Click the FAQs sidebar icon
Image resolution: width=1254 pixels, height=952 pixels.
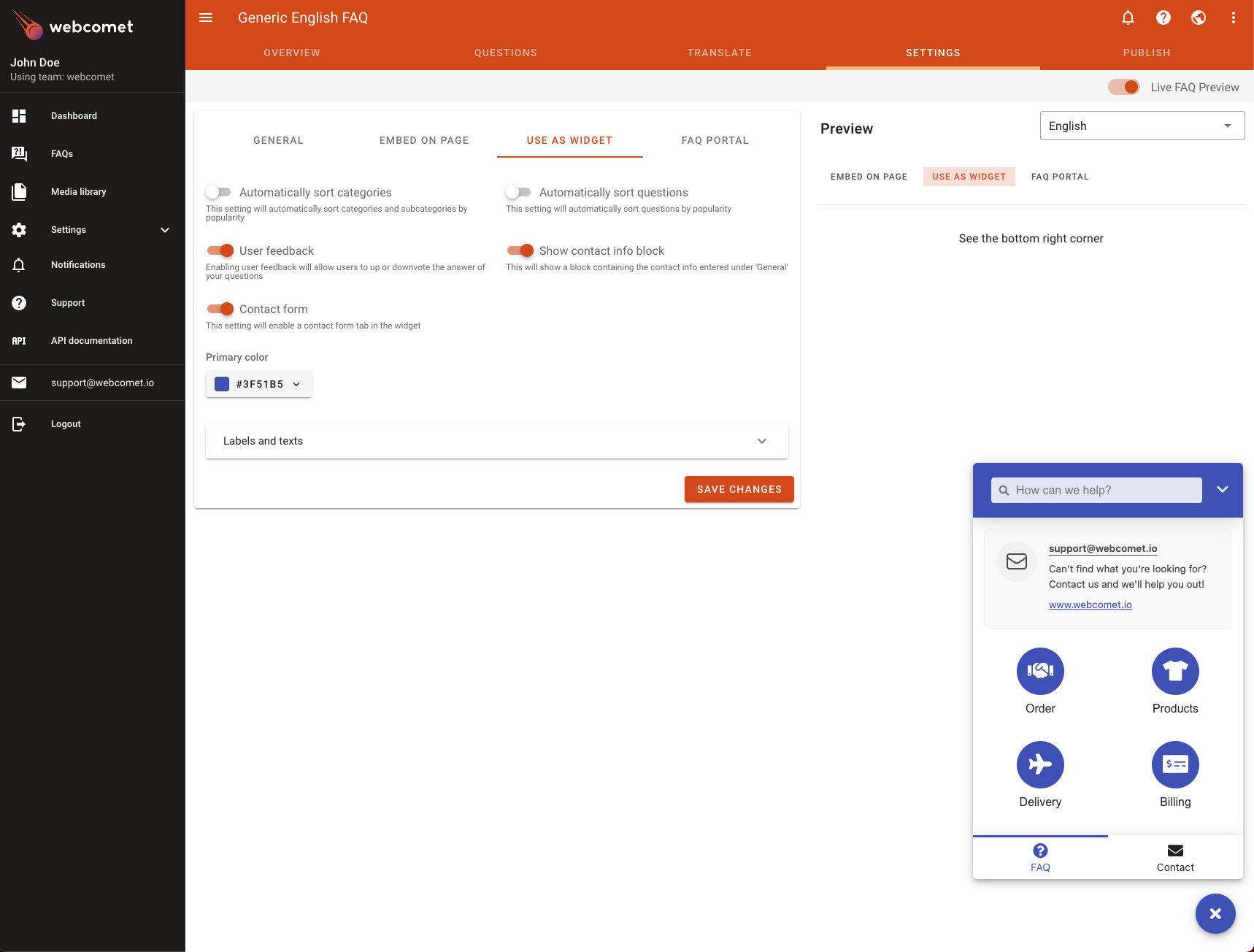tap(19, 154)
